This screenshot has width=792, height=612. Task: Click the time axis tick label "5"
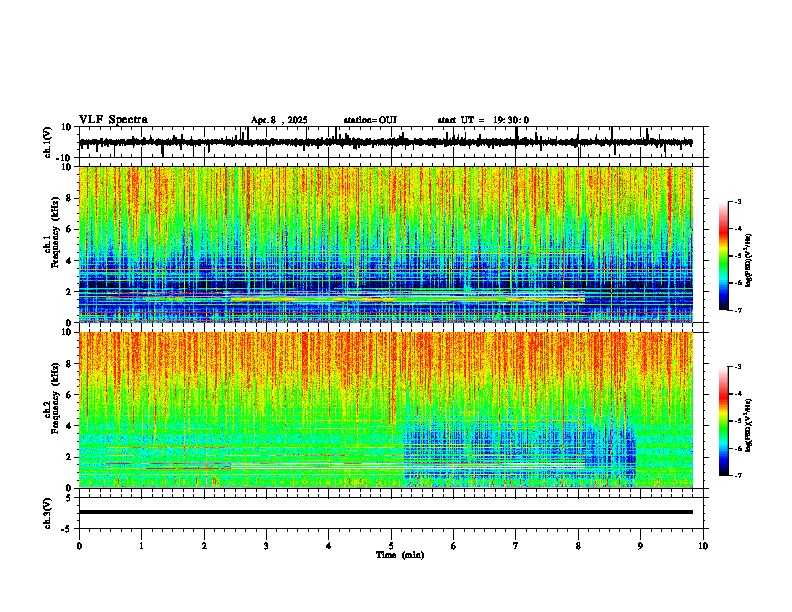[x=391, y=546]
